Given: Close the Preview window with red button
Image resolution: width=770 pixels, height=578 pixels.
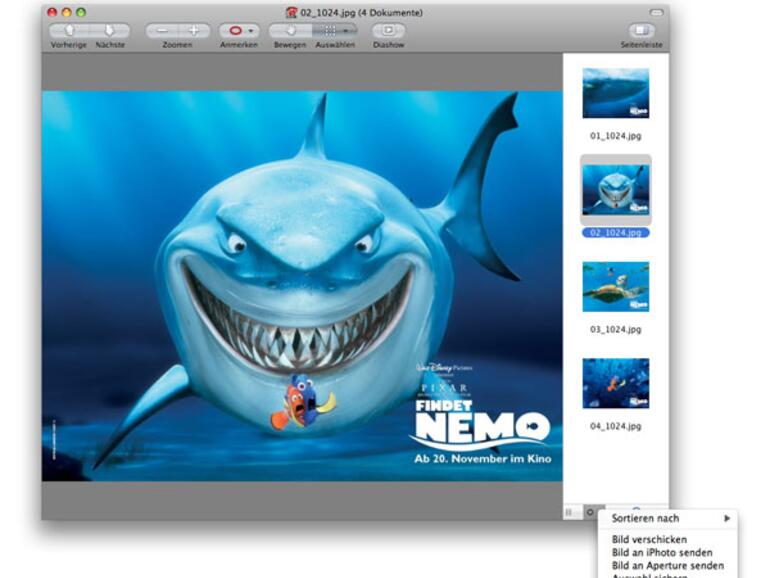Looking at the screenshot, I should (x=52, y=12).
